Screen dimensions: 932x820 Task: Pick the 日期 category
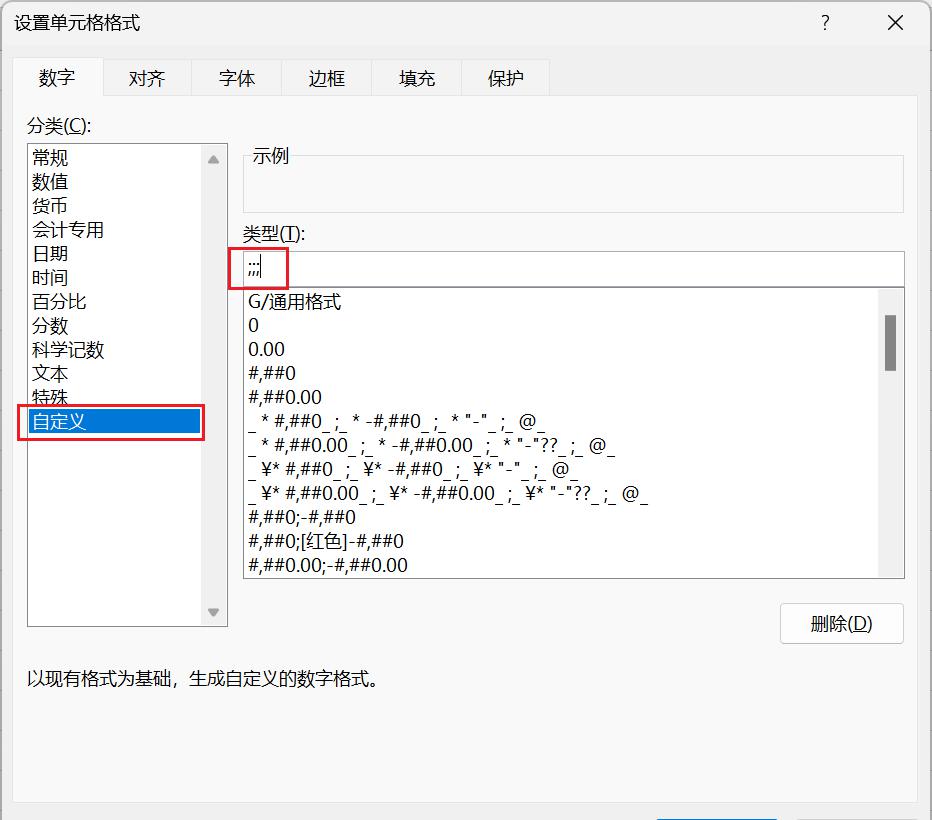(x=115, y=254)
